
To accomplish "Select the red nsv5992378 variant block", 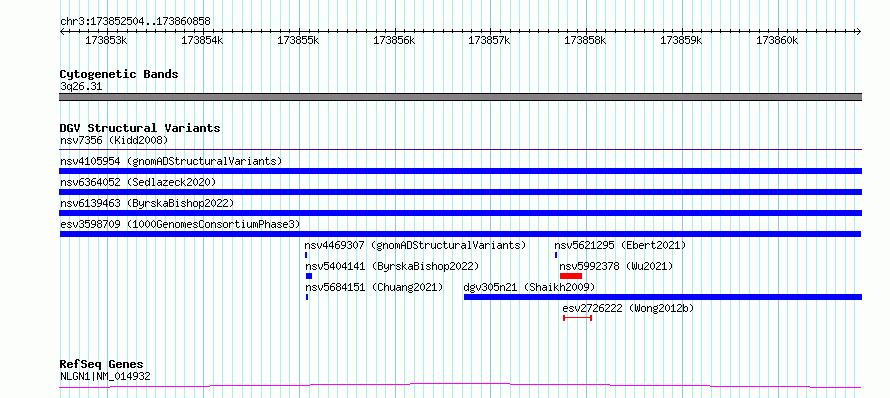I will (x=571, y=276).
